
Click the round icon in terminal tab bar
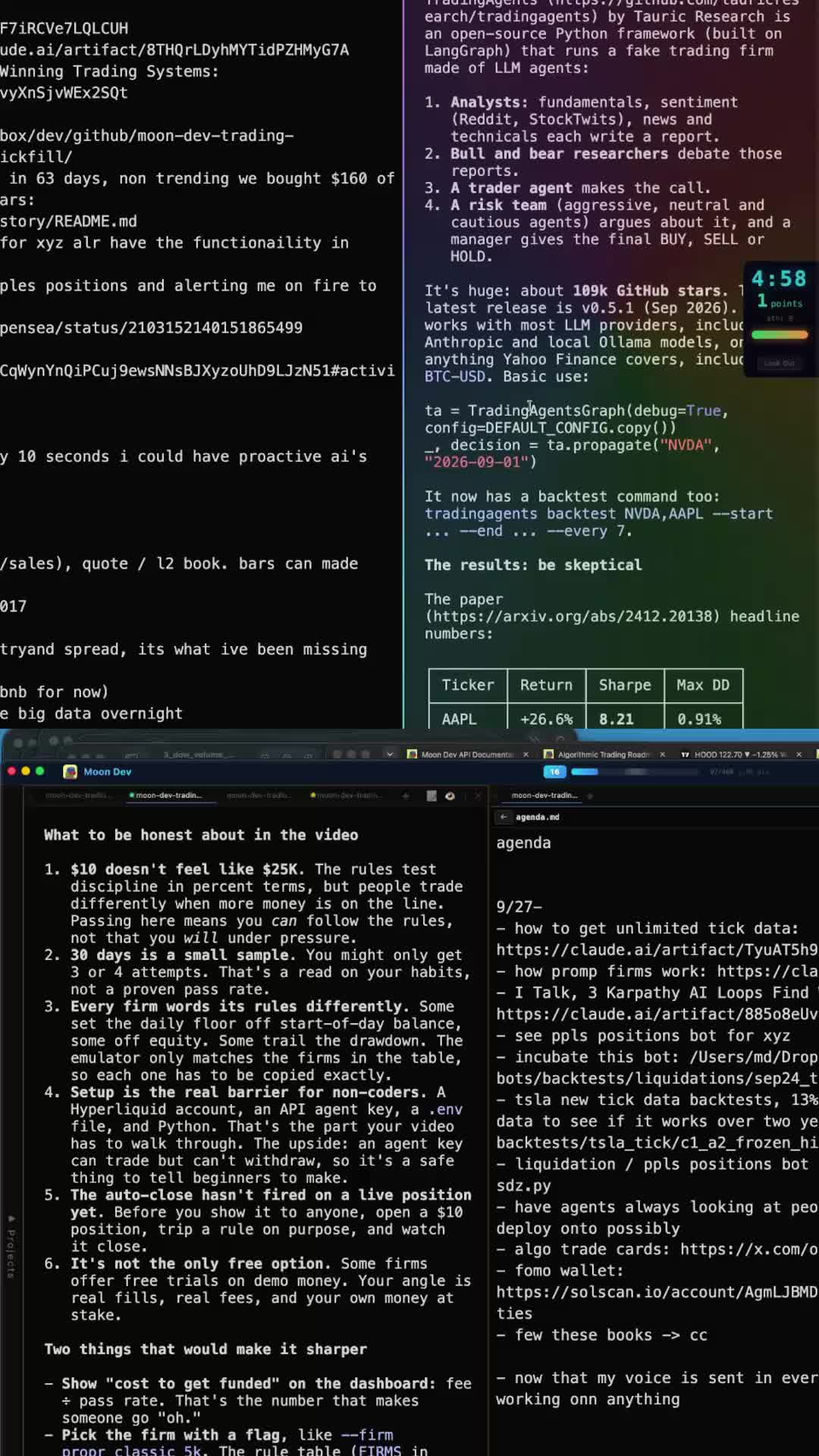point(450,795)
